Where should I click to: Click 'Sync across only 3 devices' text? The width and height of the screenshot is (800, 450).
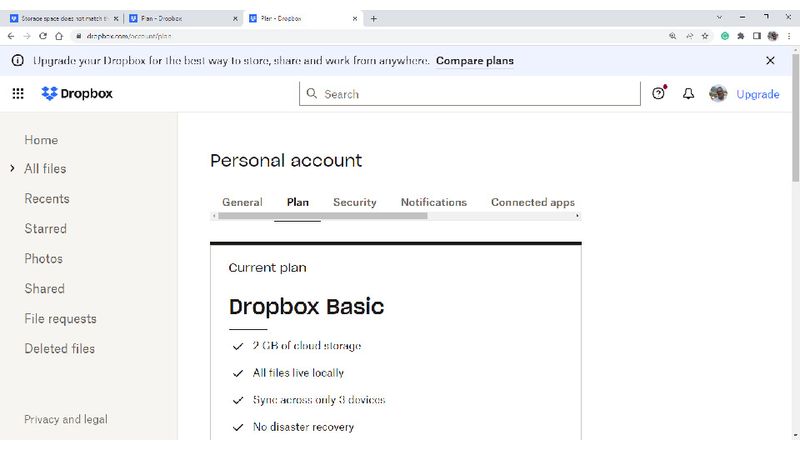point(319,400)
